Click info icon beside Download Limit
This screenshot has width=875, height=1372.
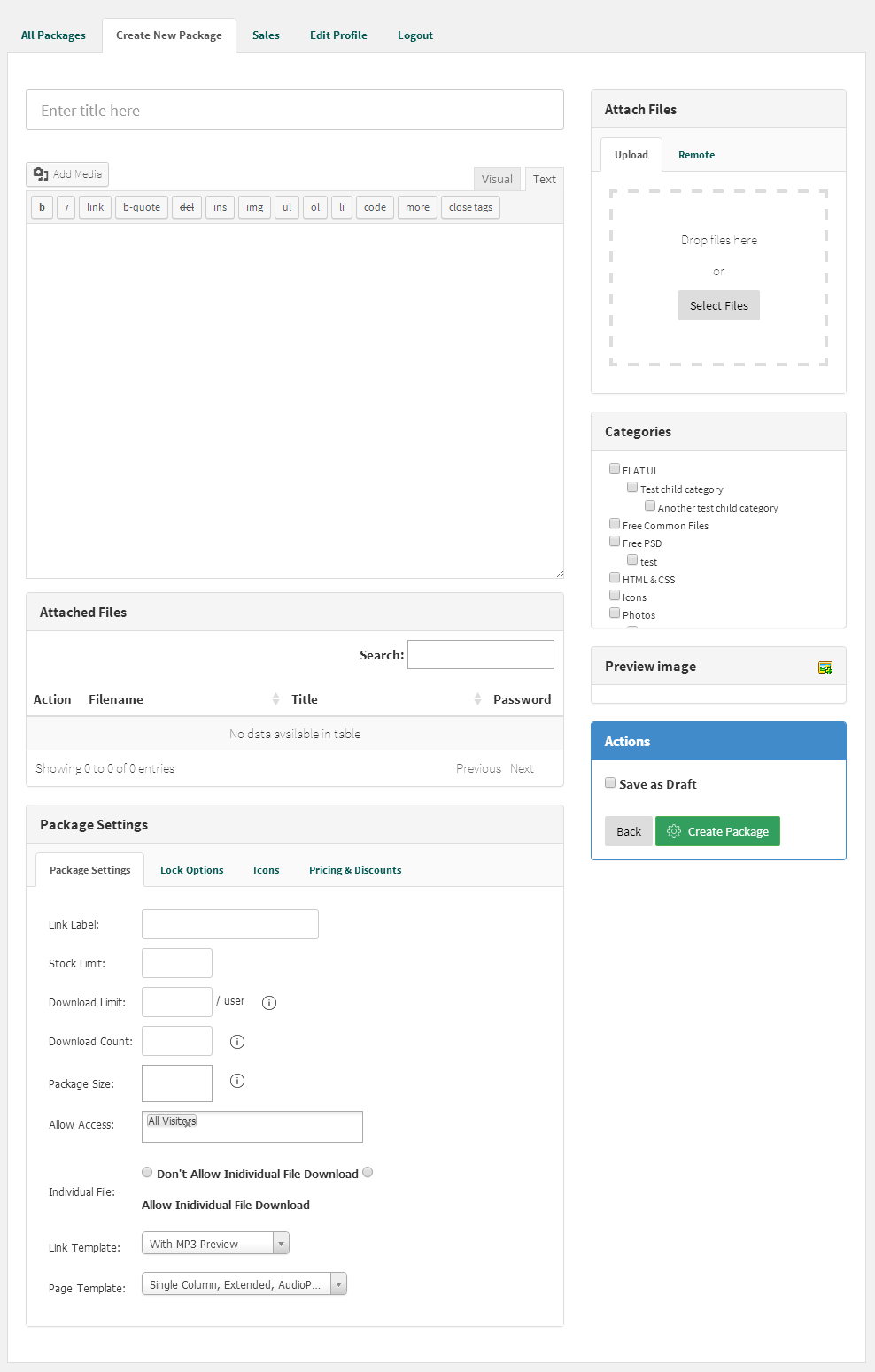pos(269,1003)
